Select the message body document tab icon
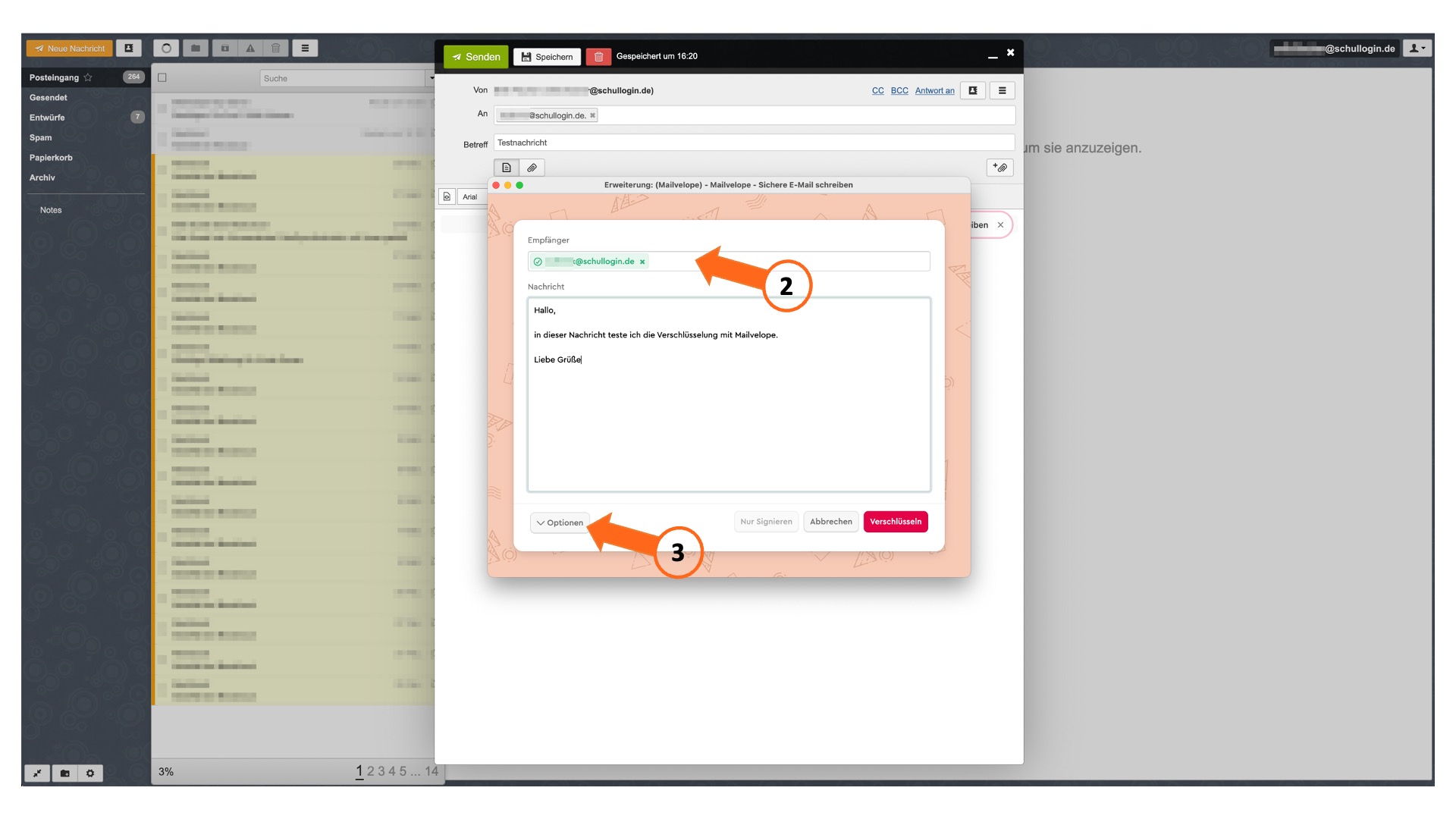The image size is (1456, 819). coord(507,168)
